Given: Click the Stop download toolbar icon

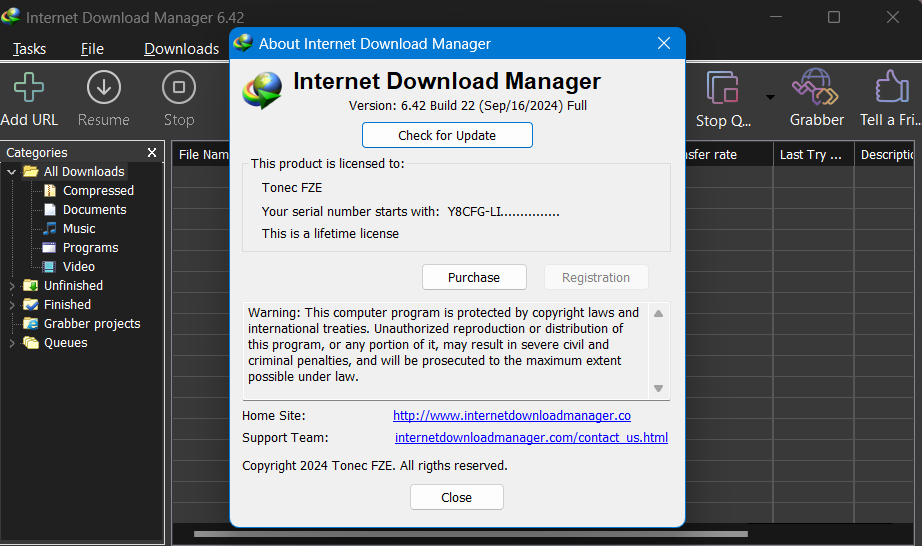Looking at the screenshot, I should pyautogui.click(x=179, y=88).
